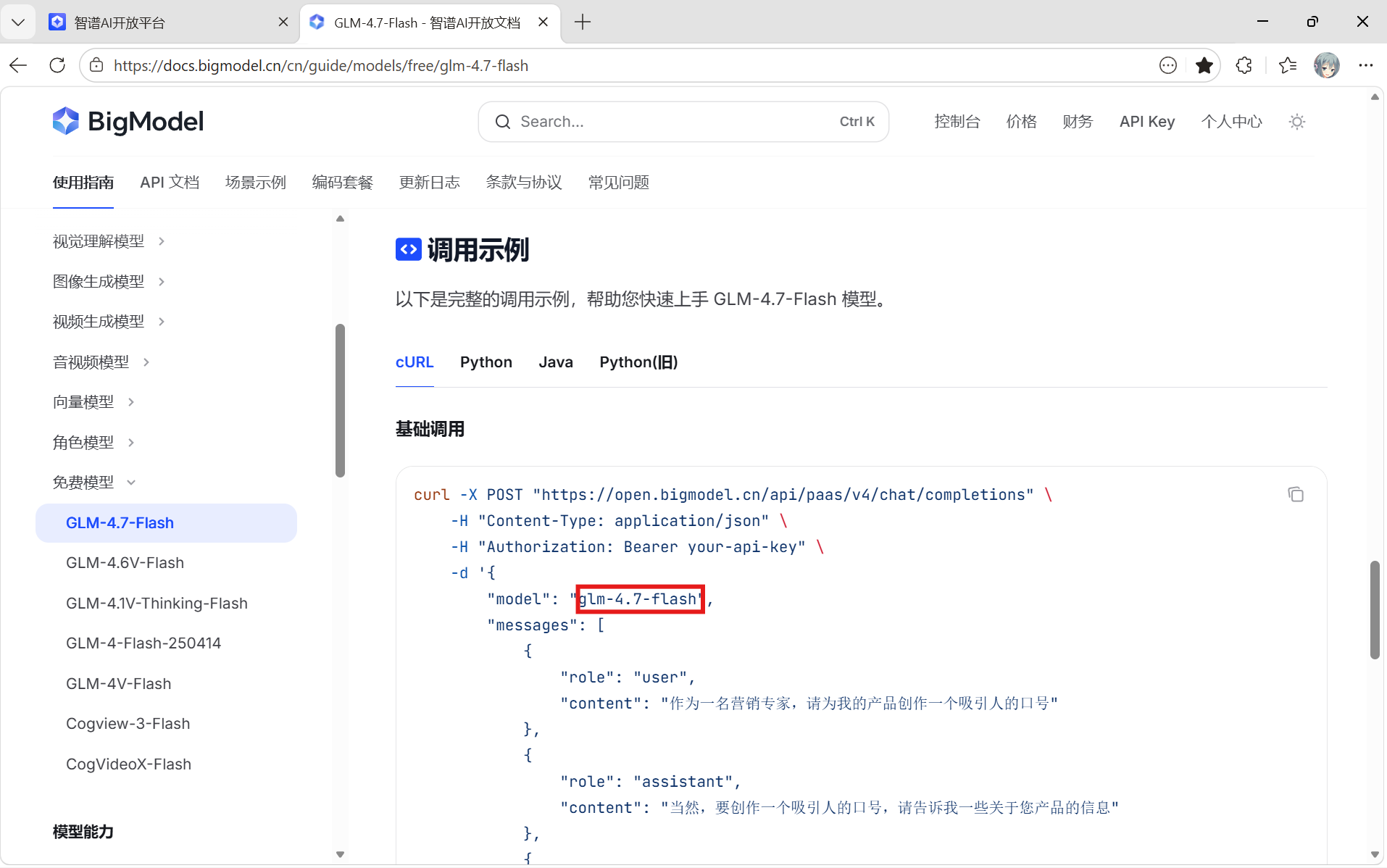Click the 基础调用 subheading
Viewport: 1387px width, 868px height.
pos(430,429)
